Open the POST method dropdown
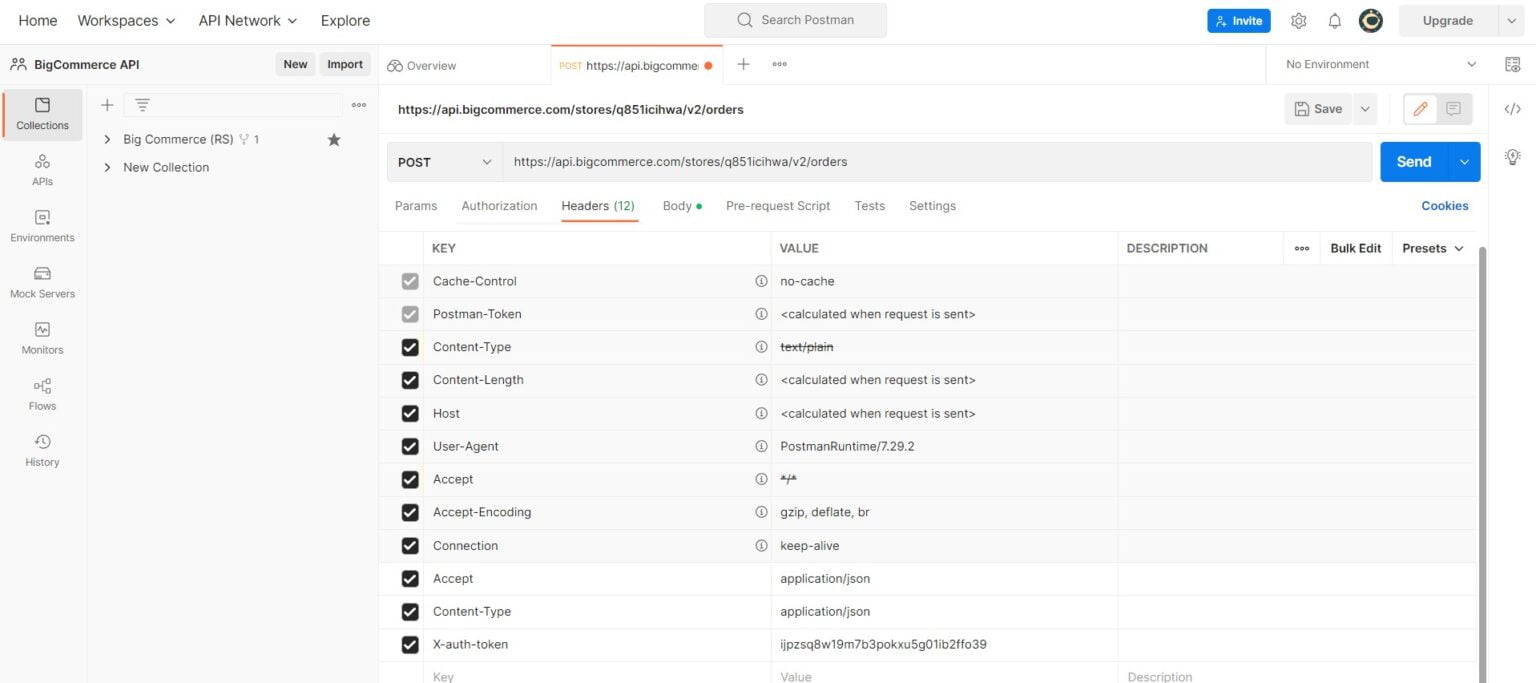Viewport: 1536px width, 683px height. [444, 161]
